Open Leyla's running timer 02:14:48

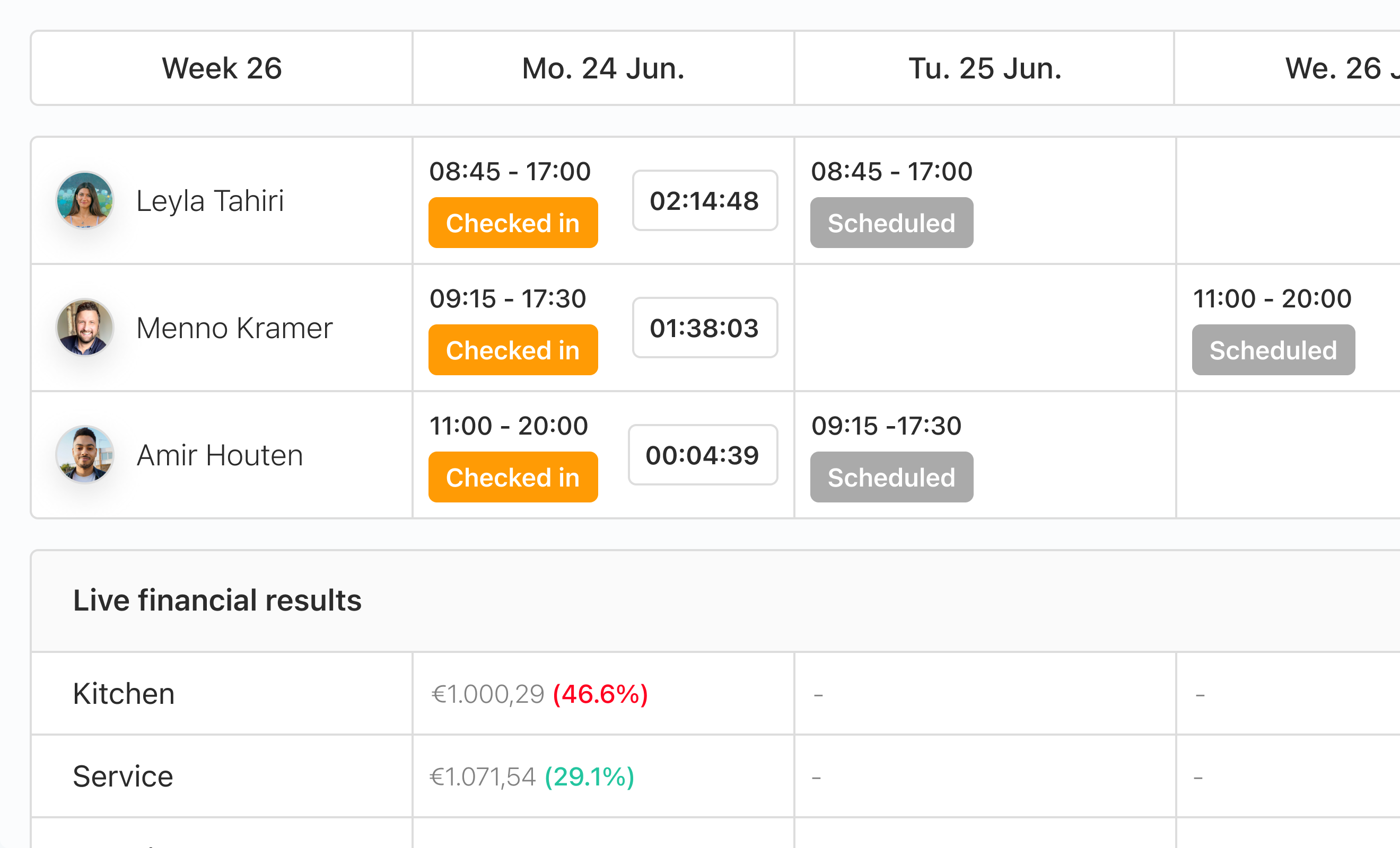click(705, 200)
